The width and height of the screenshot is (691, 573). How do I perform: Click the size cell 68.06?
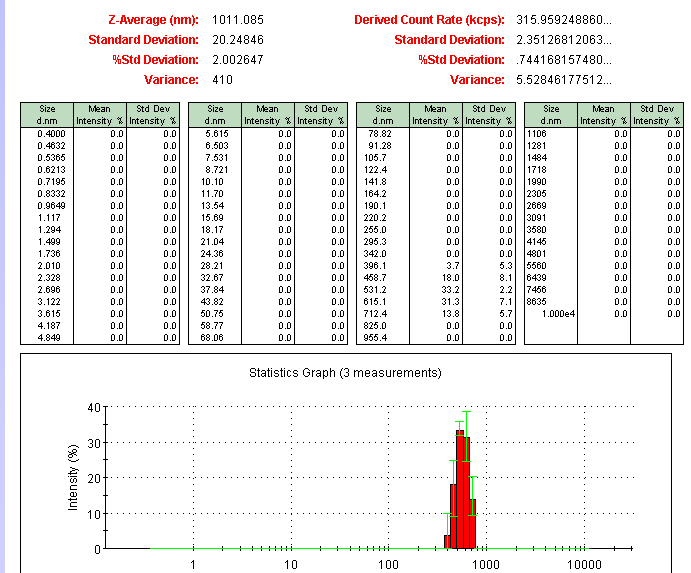coord(212,338)
